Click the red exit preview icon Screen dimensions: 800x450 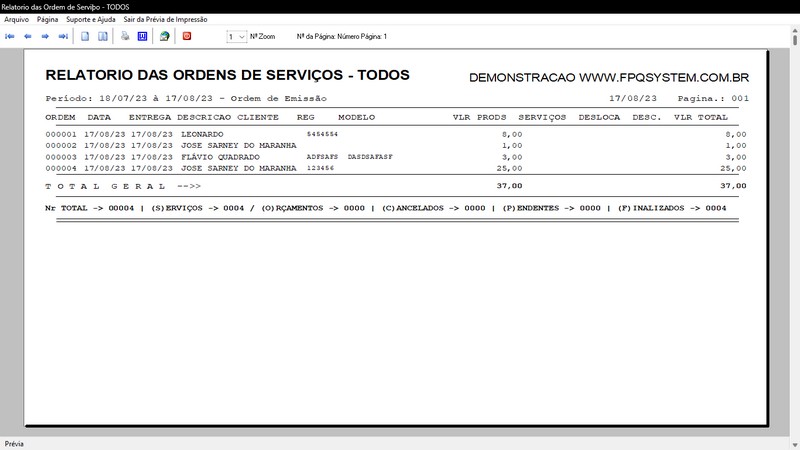[x=187, y=36]
